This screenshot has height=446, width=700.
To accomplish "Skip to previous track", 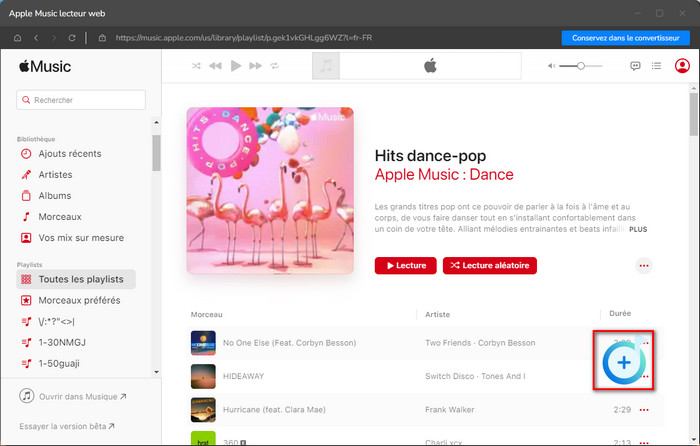I will pos(215,66).
